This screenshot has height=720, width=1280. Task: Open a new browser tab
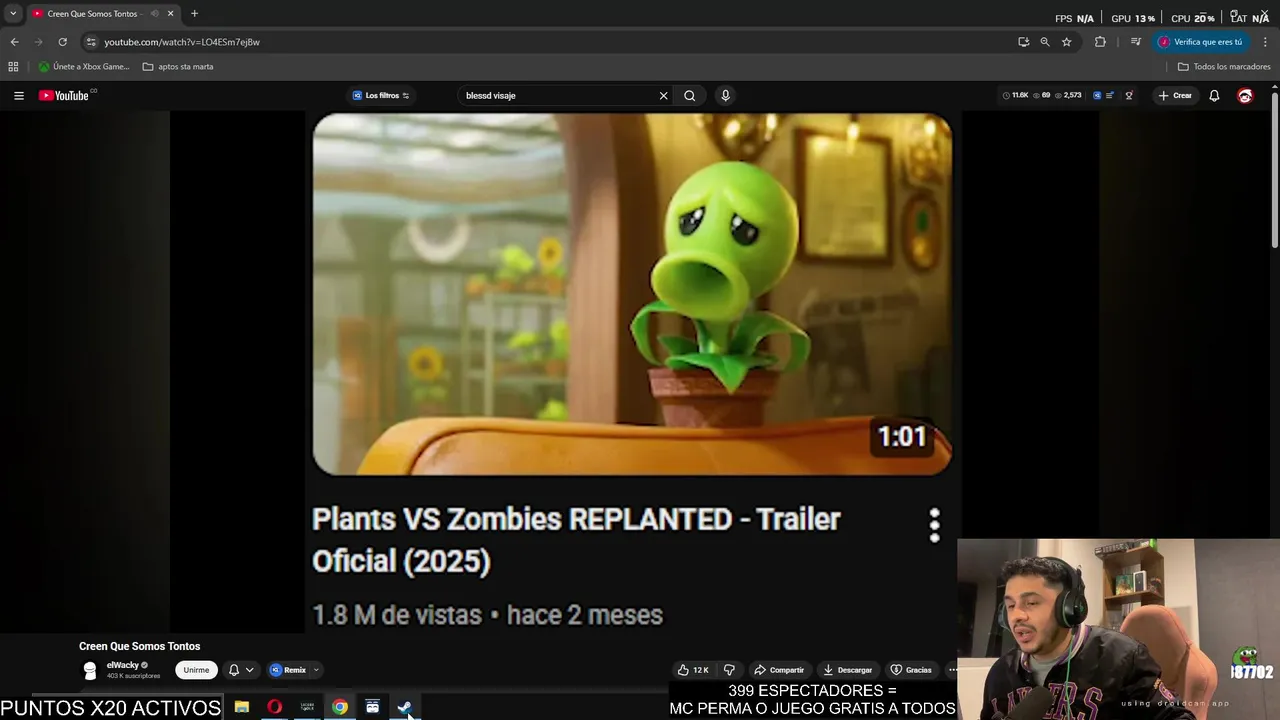(194, 14)
